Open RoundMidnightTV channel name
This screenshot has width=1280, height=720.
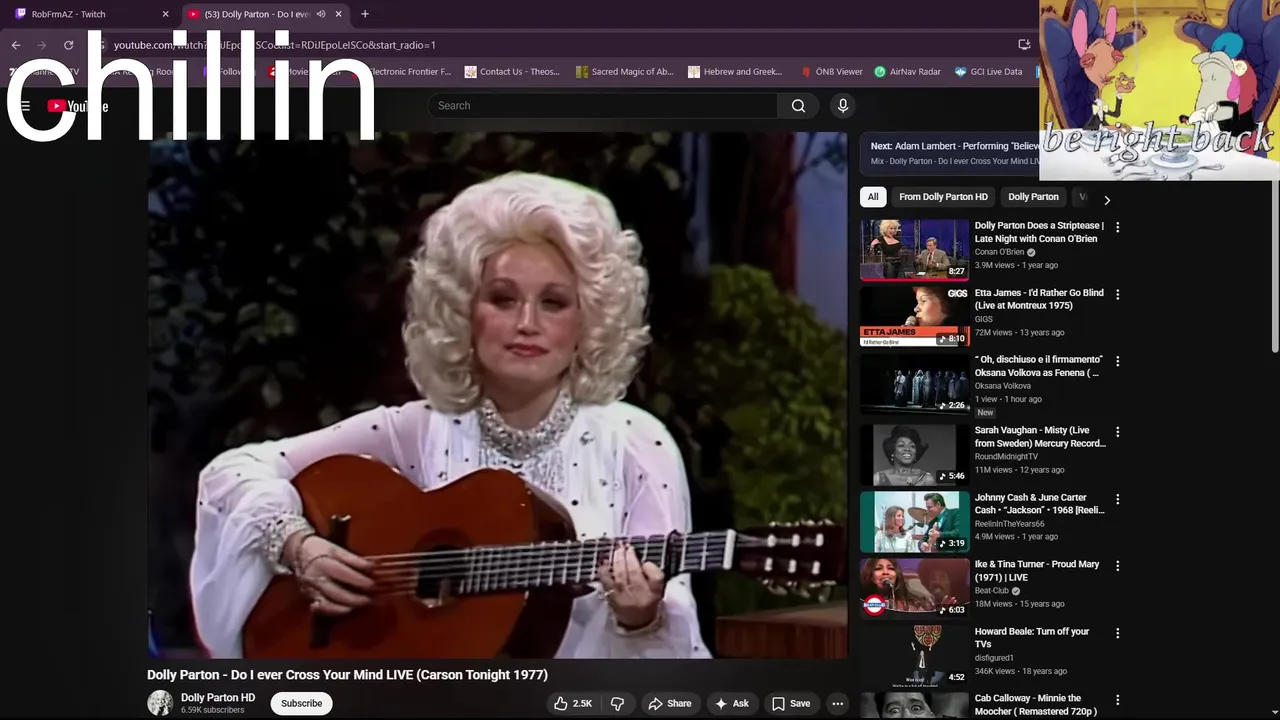[1006, 457]
